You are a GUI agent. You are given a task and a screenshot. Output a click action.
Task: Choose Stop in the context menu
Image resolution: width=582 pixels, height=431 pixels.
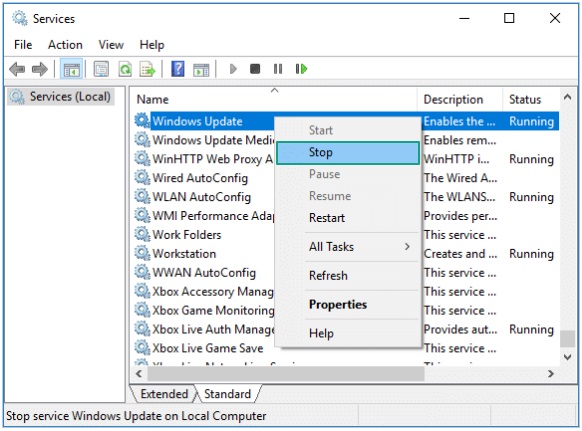point(348,153)
